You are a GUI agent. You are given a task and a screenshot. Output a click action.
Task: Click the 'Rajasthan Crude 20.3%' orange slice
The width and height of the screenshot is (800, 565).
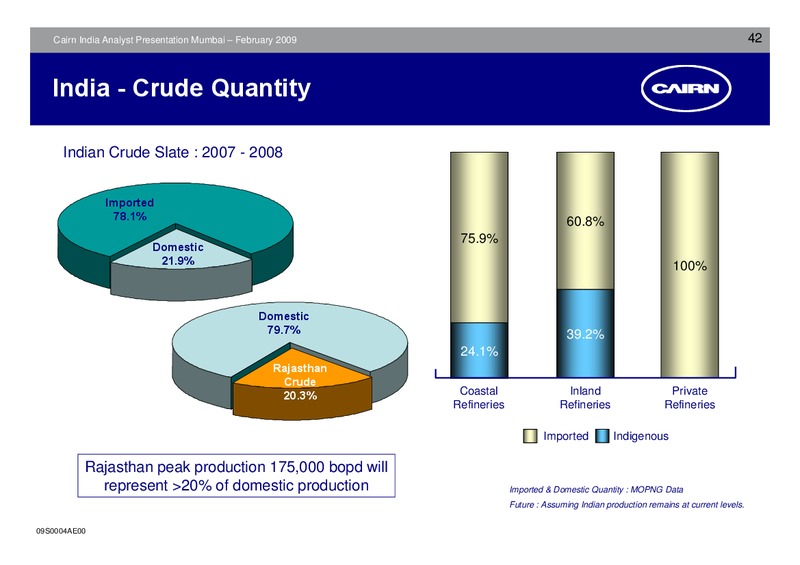click(300, 382)
